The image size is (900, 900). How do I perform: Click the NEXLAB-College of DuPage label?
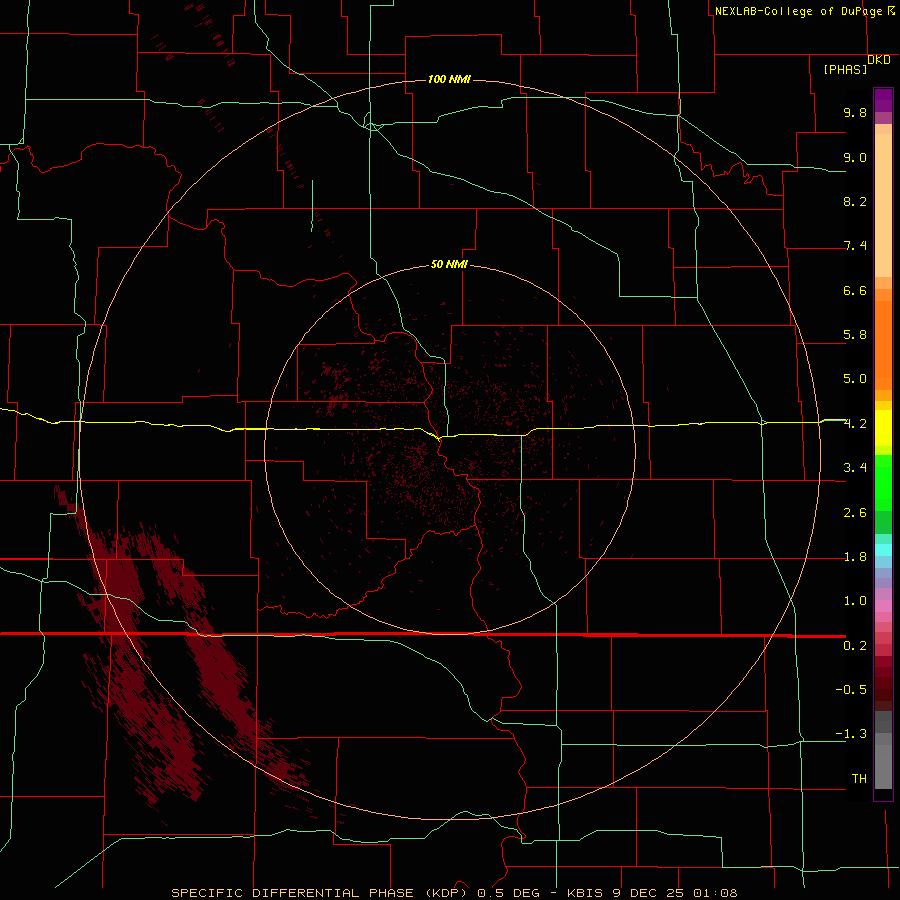(x=805, y=11)
